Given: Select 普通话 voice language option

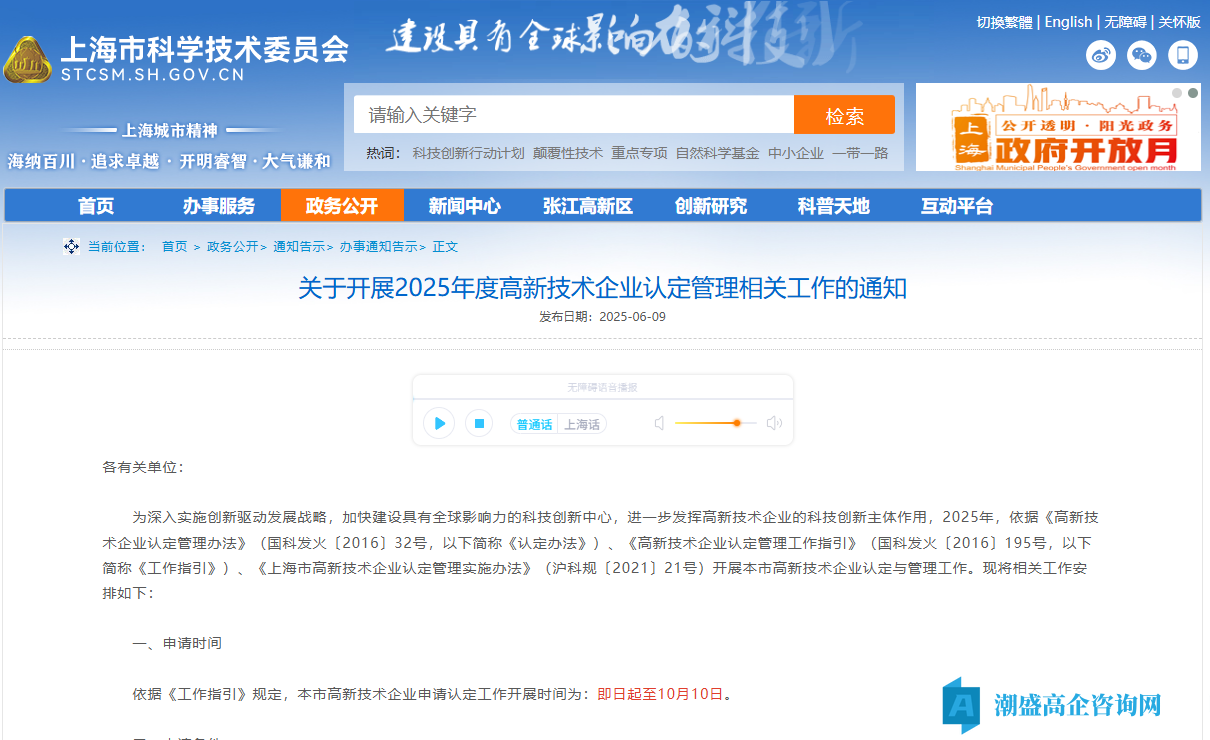Looking at the screenshot, I should click(x=534, y=424).
